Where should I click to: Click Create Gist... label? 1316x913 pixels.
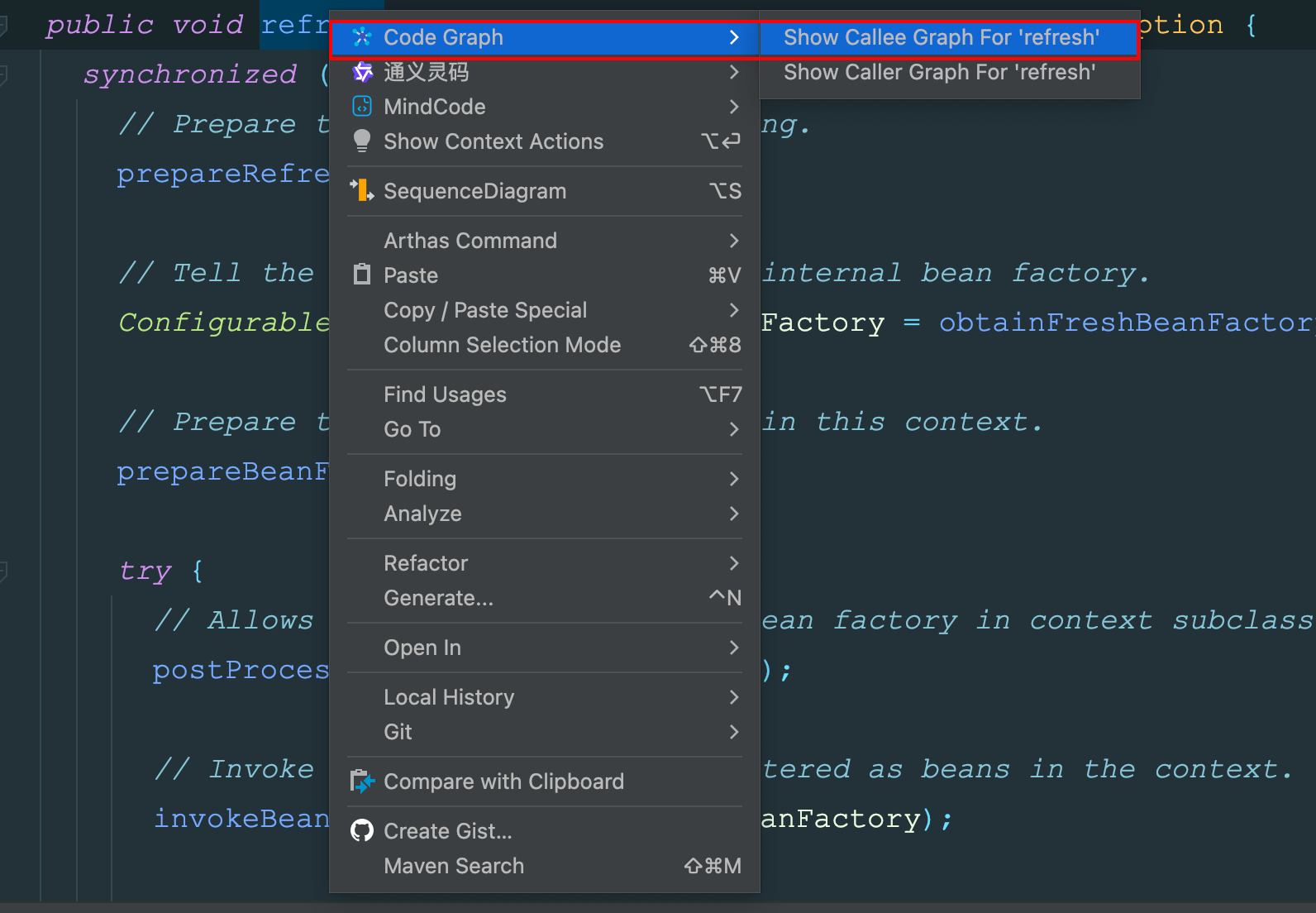click(447, 831)
